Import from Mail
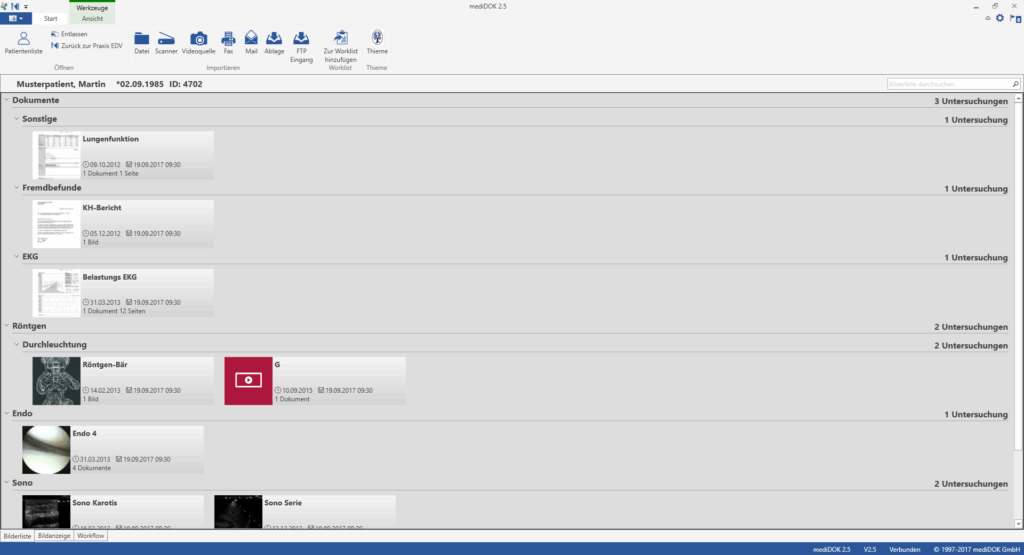The width and height of the screenshot is (1024, 555). (x=251, y=42)
